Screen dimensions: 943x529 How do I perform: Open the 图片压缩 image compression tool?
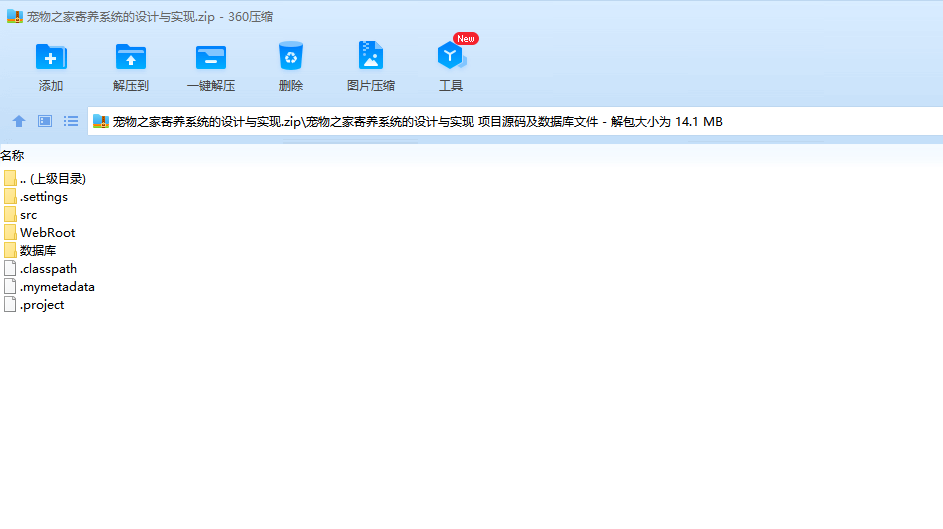coord(370,55)
